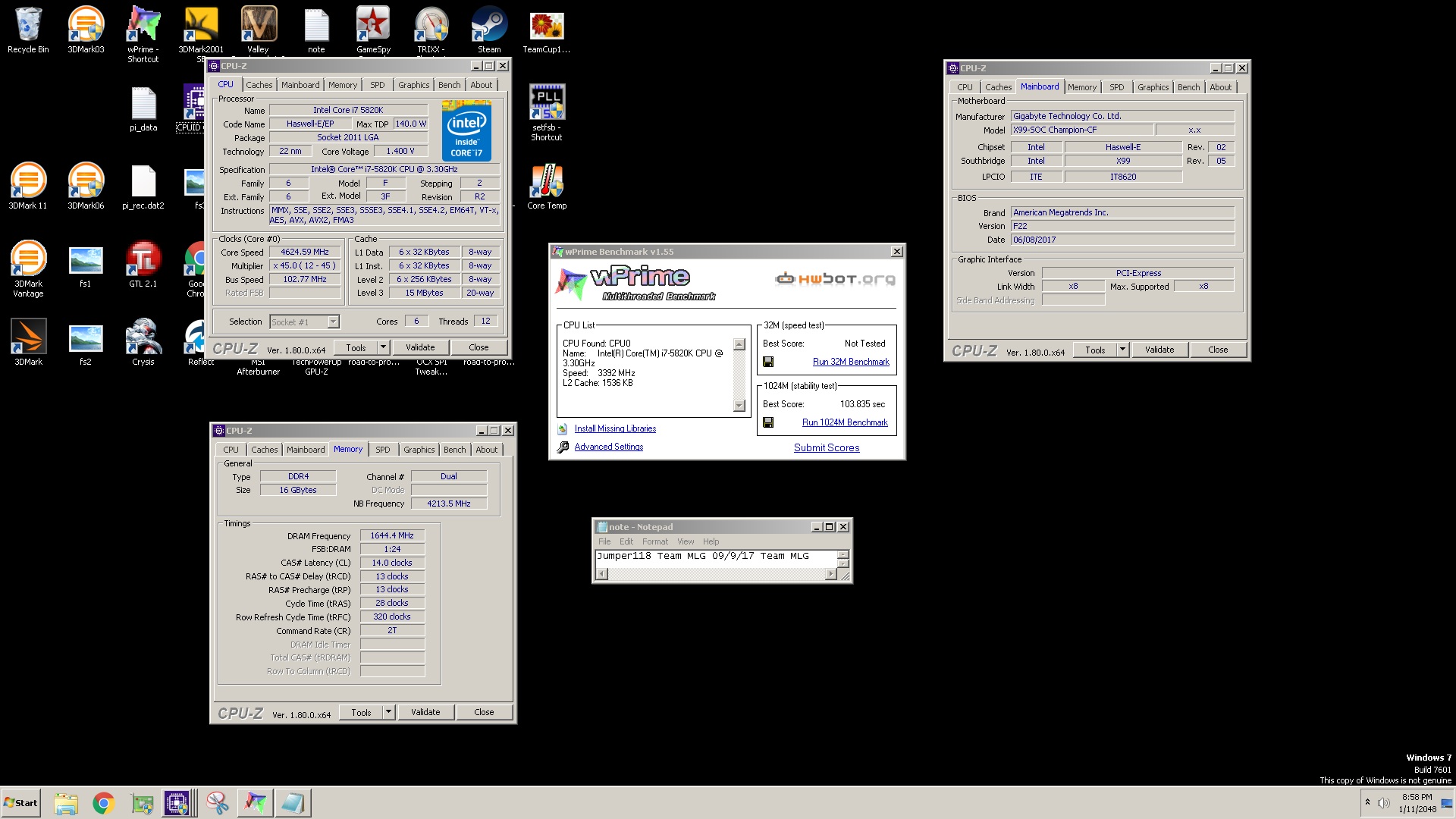Click Close in CPU-Z Memory window

tap(484, 713)
